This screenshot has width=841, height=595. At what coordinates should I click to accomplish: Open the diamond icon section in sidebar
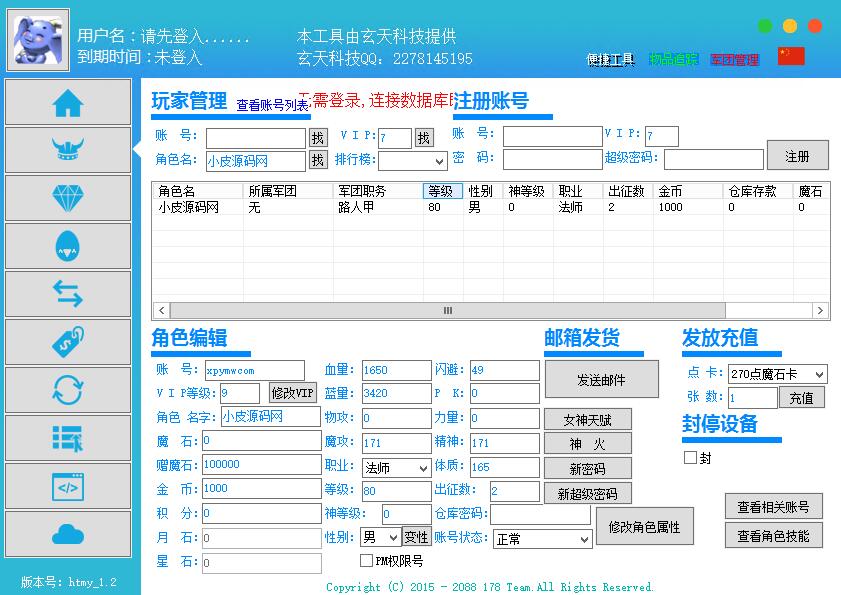pyautogui.click(x=68, y=198)
